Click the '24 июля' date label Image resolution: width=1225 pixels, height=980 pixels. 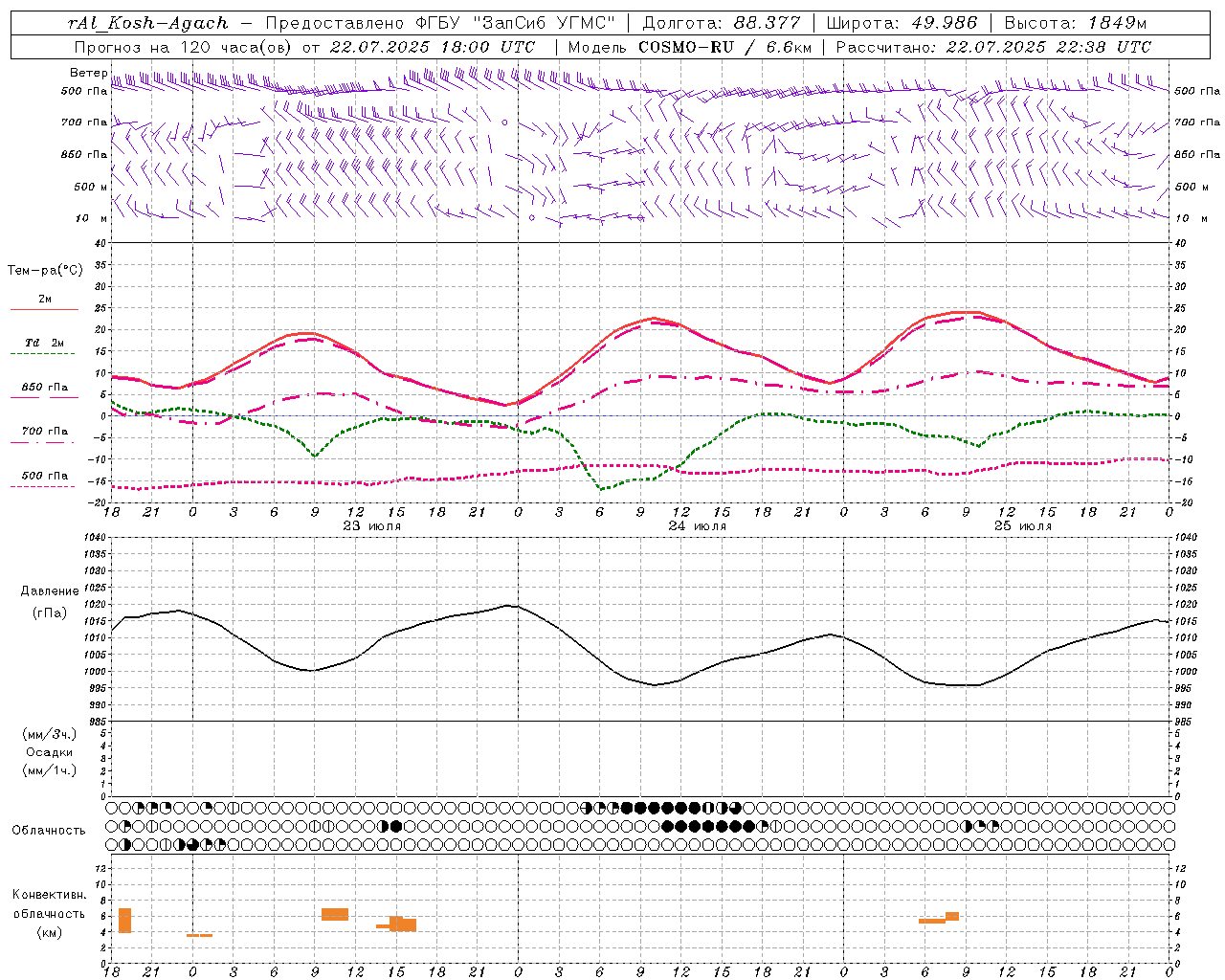click(697, 526)
